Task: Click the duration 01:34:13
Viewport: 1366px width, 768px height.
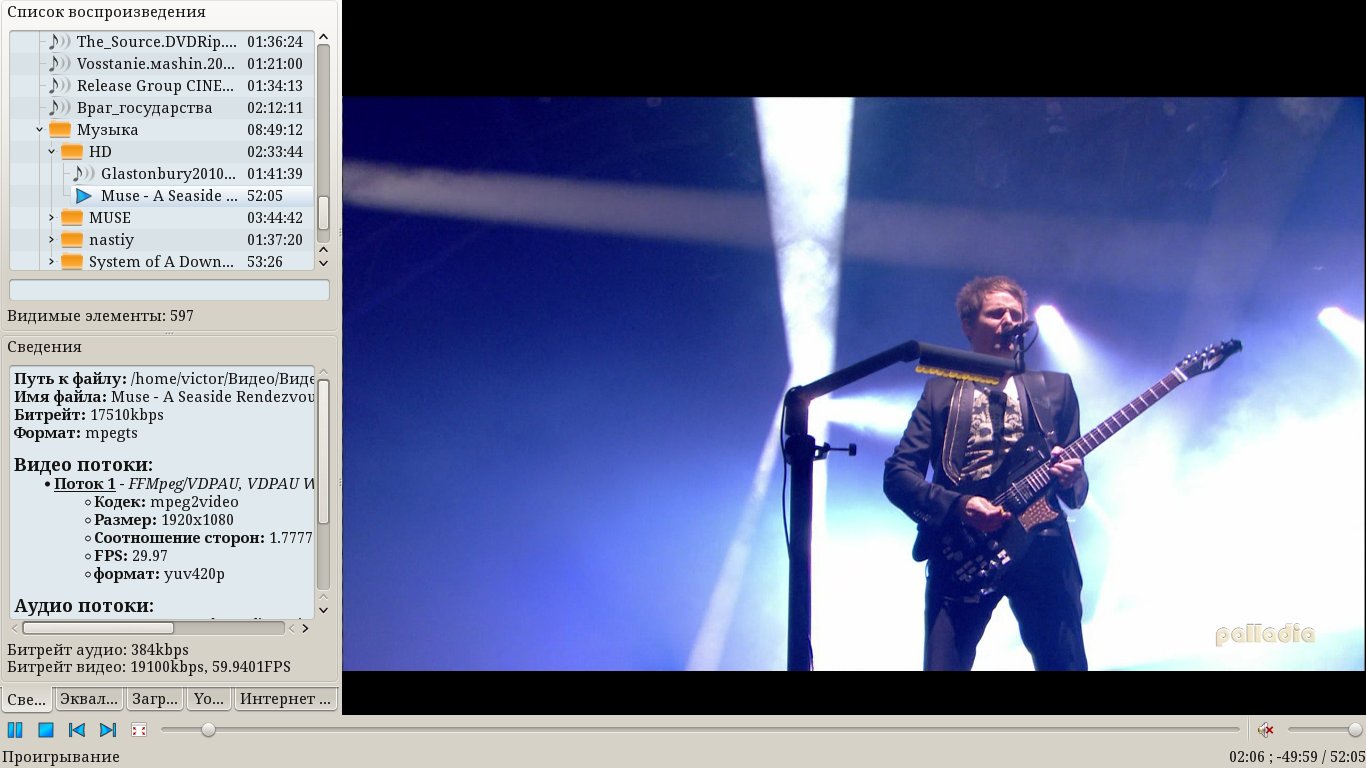Action: click(275, 86)
